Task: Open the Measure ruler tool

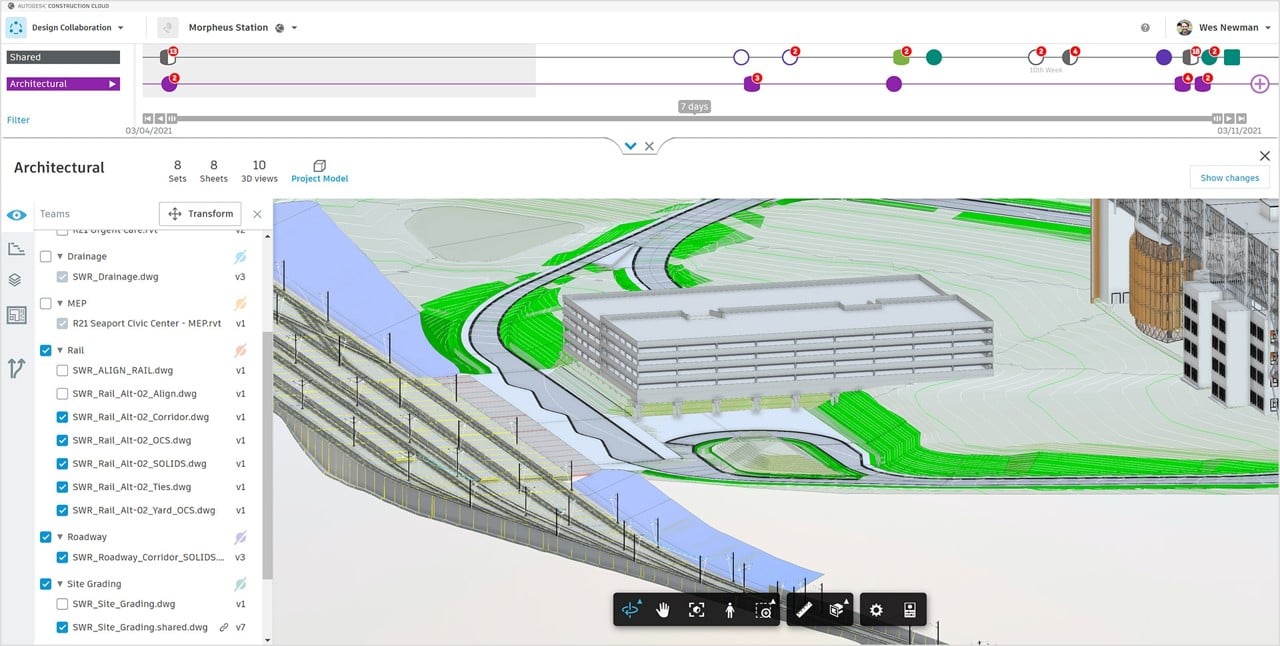Action: [x=805, y=609]
